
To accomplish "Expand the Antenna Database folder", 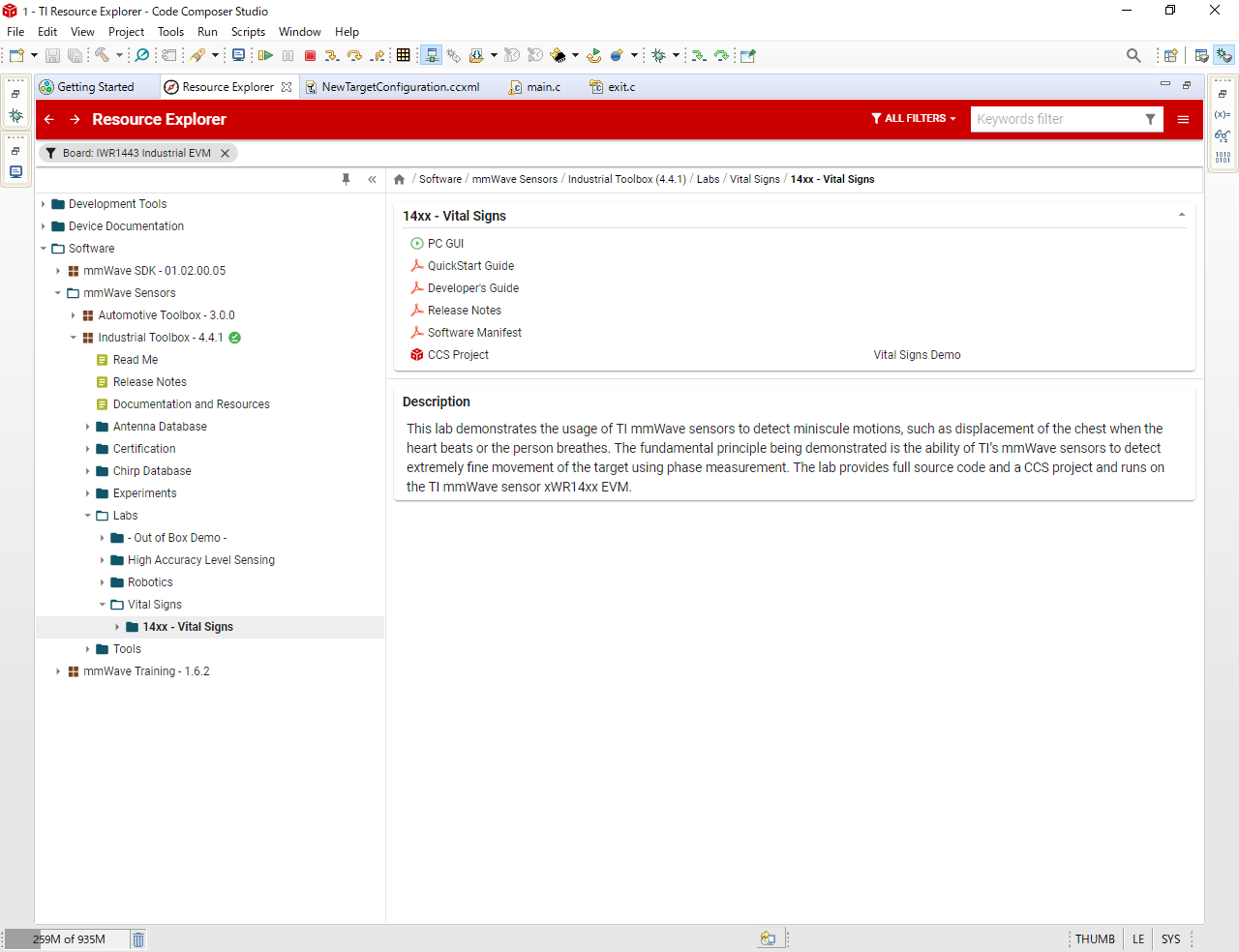I will 87,427.
